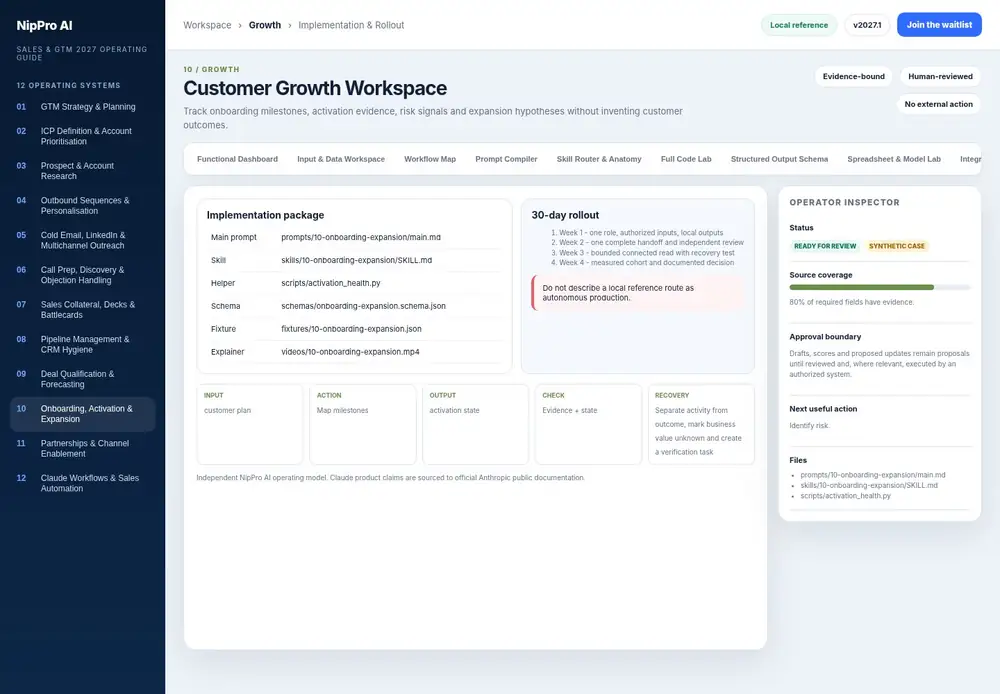This screenshot has height=694, width=1000.
Task: Click main.md in inspector Files list
Action: (872, 475)
